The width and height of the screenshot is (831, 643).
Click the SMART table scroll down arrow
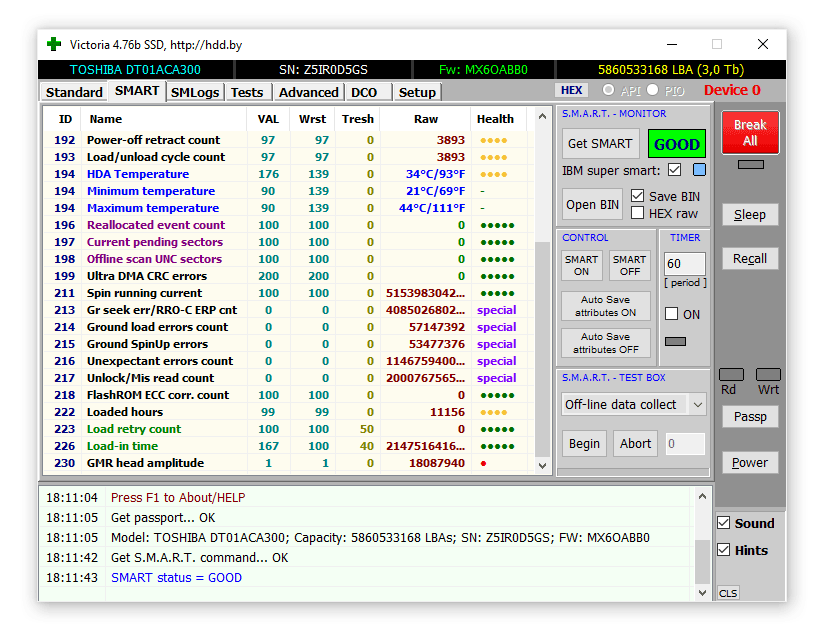[x=543, y=465]
